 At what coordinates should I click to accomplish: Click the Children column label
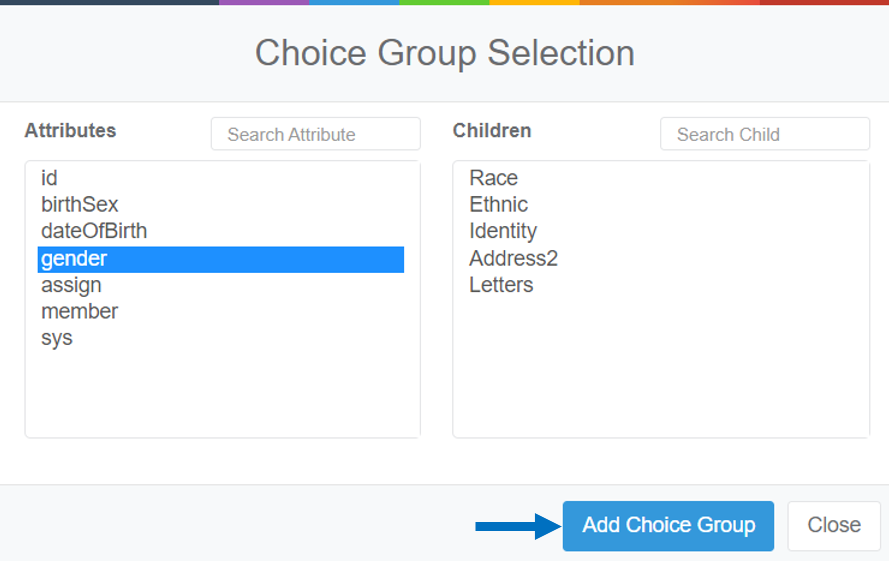click(x=492, y=131)
